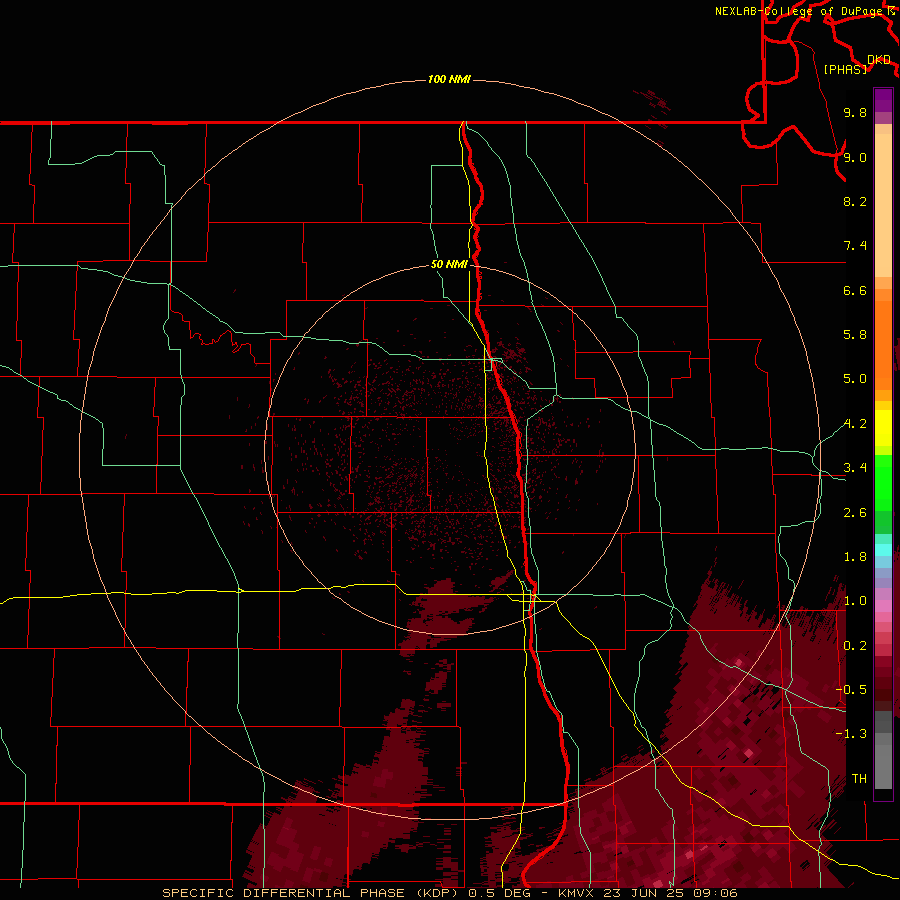Click the 1.0 value on the color scale
The image size is (900, 900).
(x=855, y=601)
